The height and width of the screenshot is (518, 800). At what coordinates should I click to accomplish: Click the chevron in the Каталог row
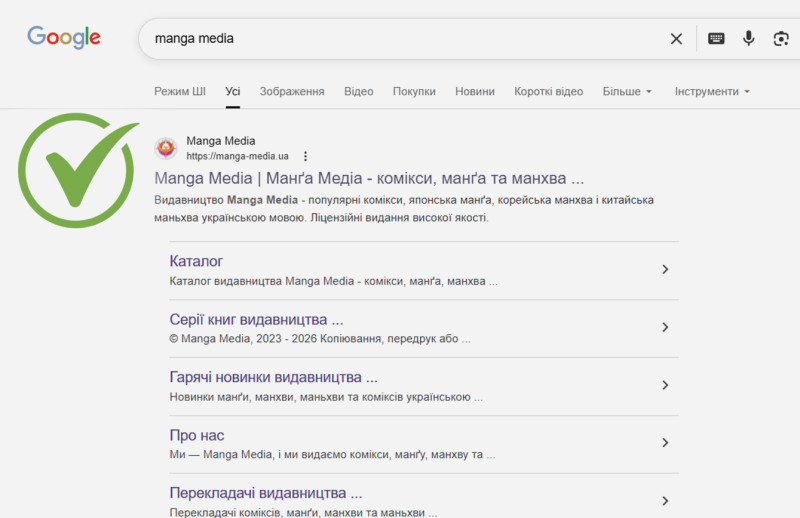pos(665,269)
